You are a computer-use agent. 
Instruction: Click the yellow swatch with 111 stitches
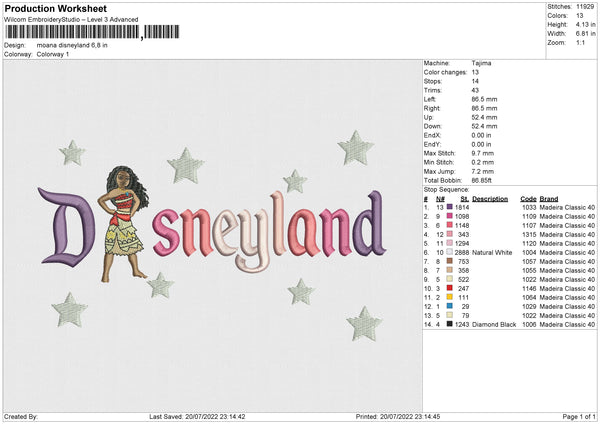point(450,297)
